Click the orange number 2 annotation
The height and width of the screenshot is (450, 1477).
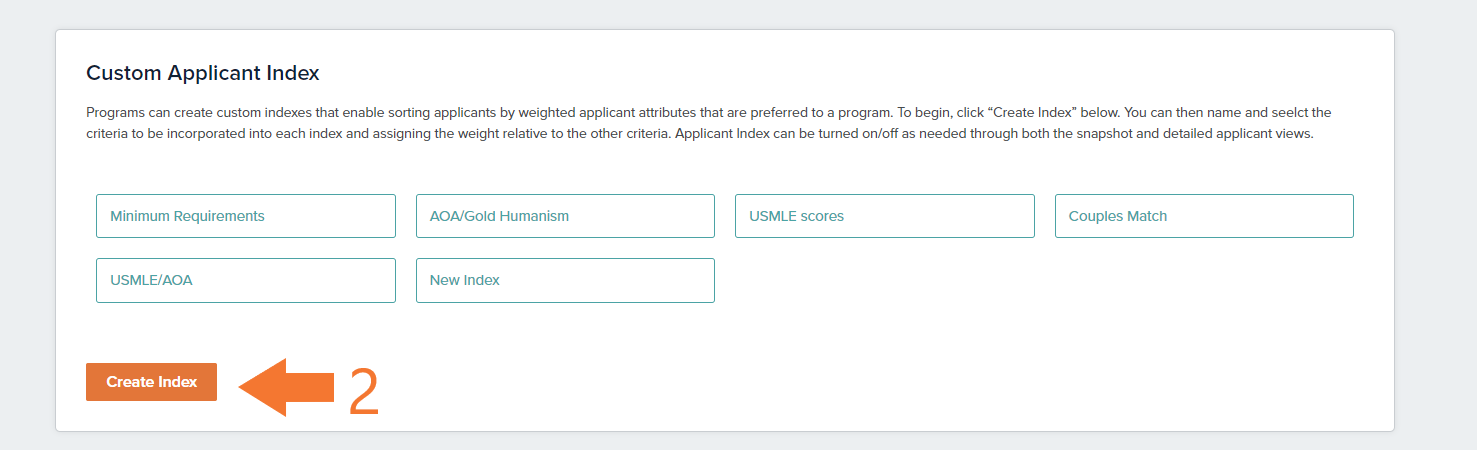364,392
